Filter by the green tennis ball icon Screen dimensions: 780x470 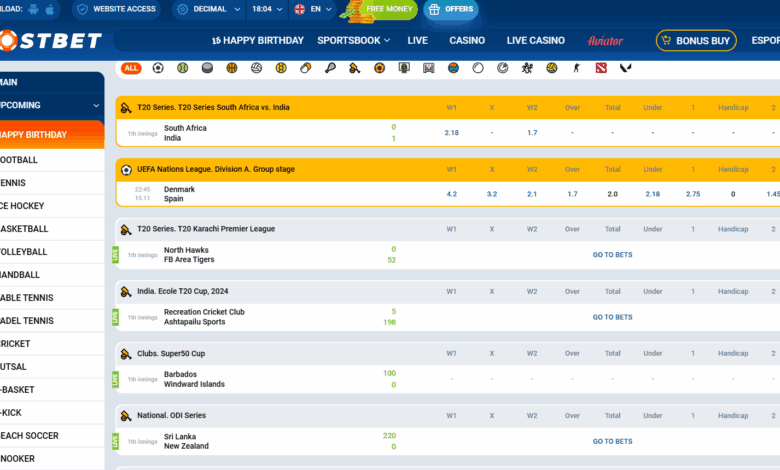point(183,68)
